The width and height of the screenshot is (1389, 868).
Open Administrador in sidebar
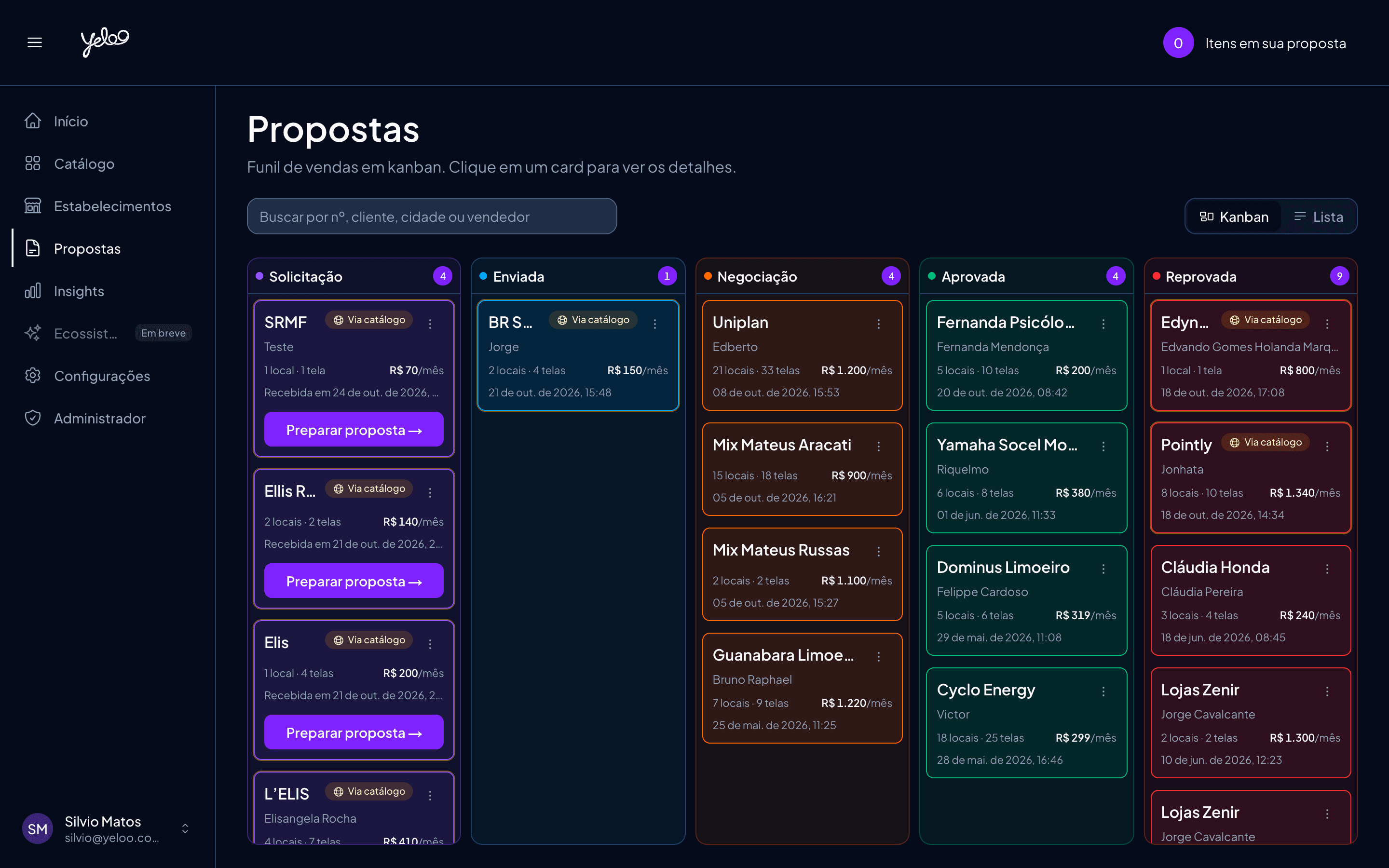pos(100,418)
